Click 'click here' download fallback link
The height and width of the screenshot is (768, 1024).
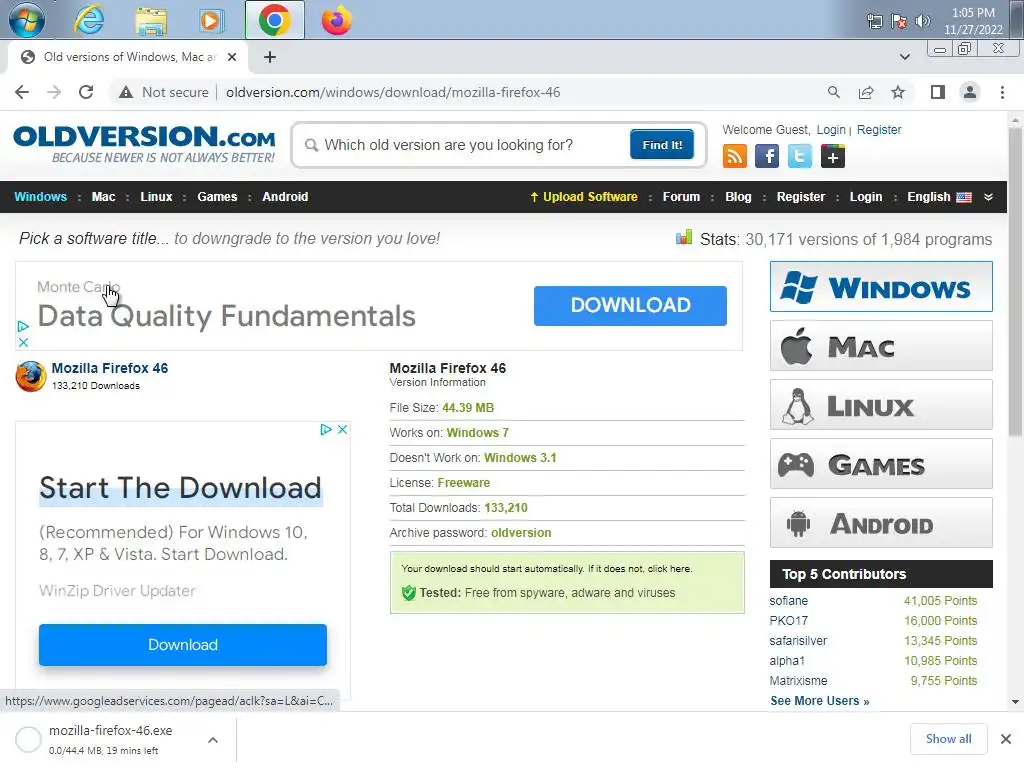pyautogui.click(x=669, y=569)
